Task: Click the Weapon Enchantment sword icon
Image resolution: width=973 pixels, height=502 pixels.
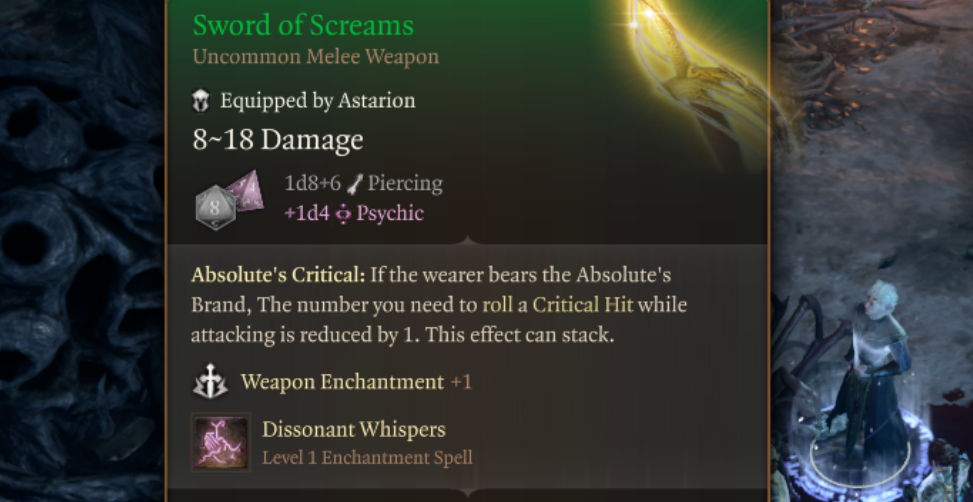Action: pyautogui.click(x=209, y=382)
